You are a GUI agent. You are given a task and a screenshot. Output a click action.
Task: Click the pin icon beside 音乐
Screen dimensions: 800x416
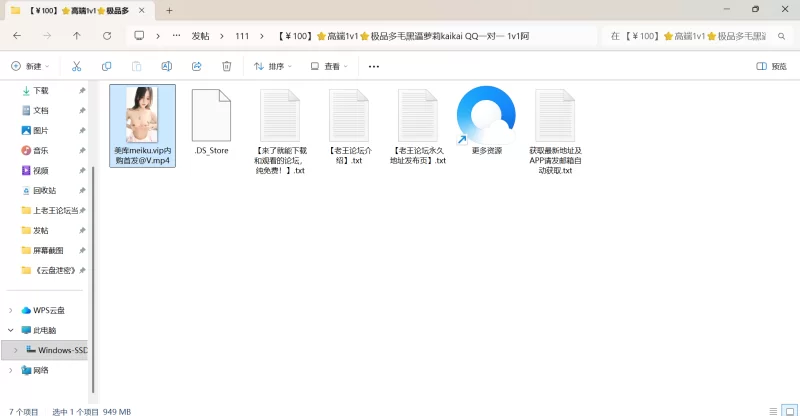coord(82,150)
